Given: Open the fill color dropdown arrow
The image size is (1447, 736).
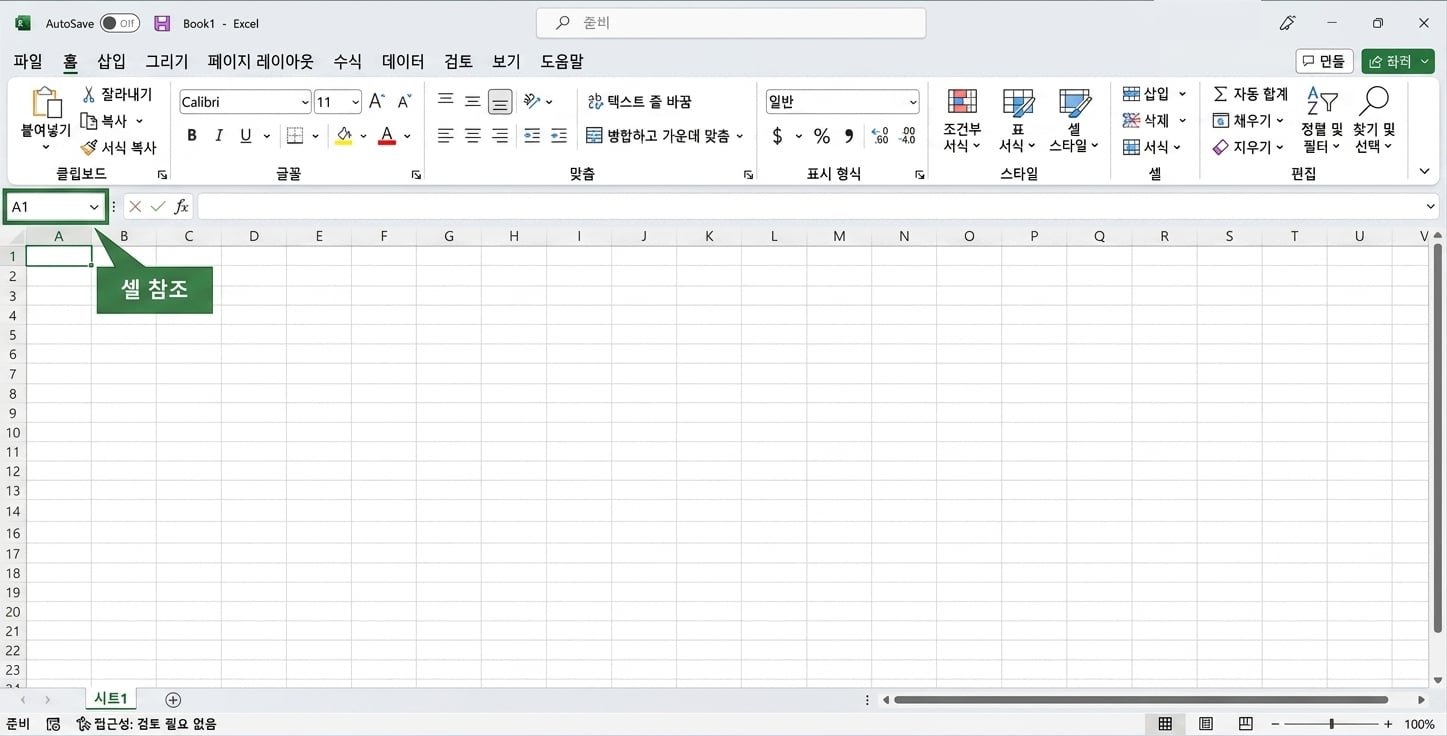Looking at the screenshot, I should tap(363, 136).
